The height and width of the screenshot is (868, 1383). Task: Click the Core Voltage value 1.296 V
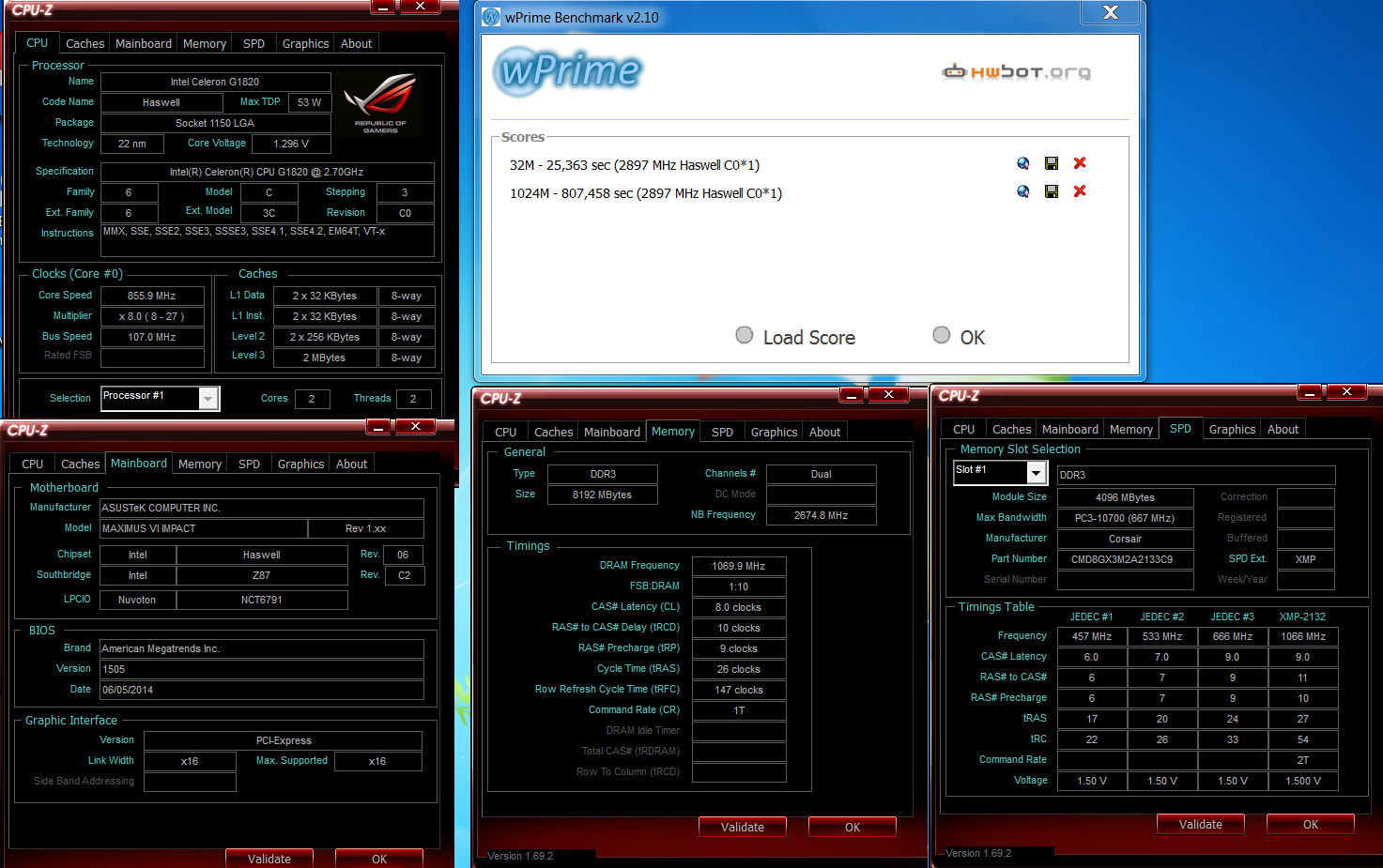click(x=291, y=145)
